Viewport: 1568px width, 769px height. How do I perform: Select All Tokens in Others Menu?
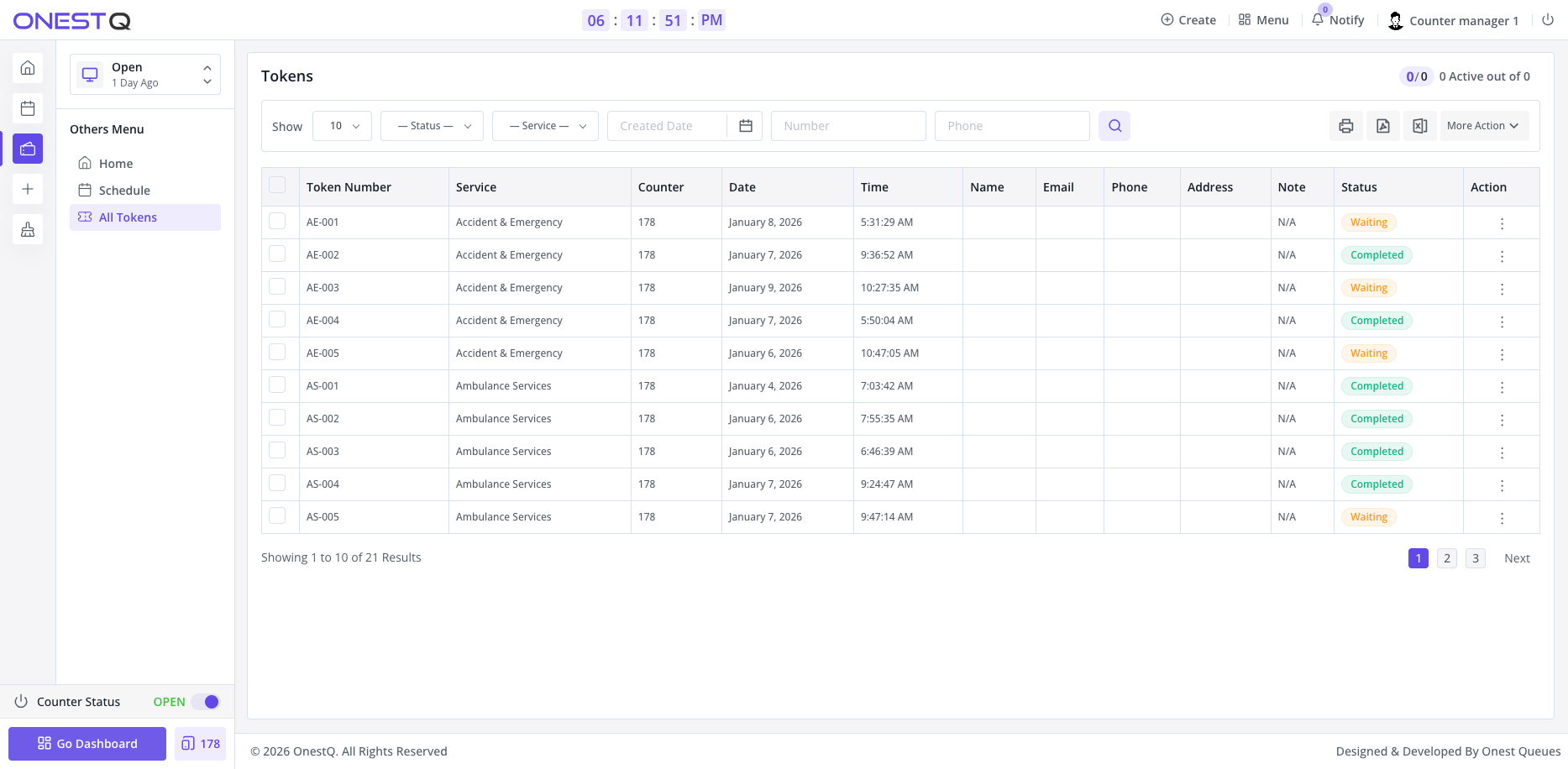tap(145, 217)
